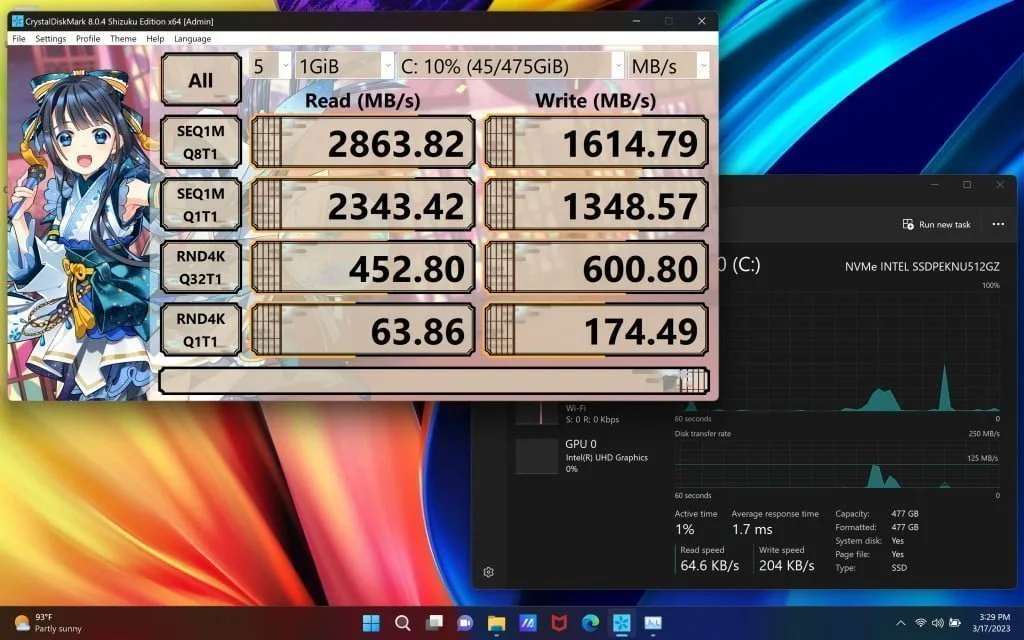This screenshot has height=640, width=1024.
Task: Open the Profile menu
Action: (88, 39)
